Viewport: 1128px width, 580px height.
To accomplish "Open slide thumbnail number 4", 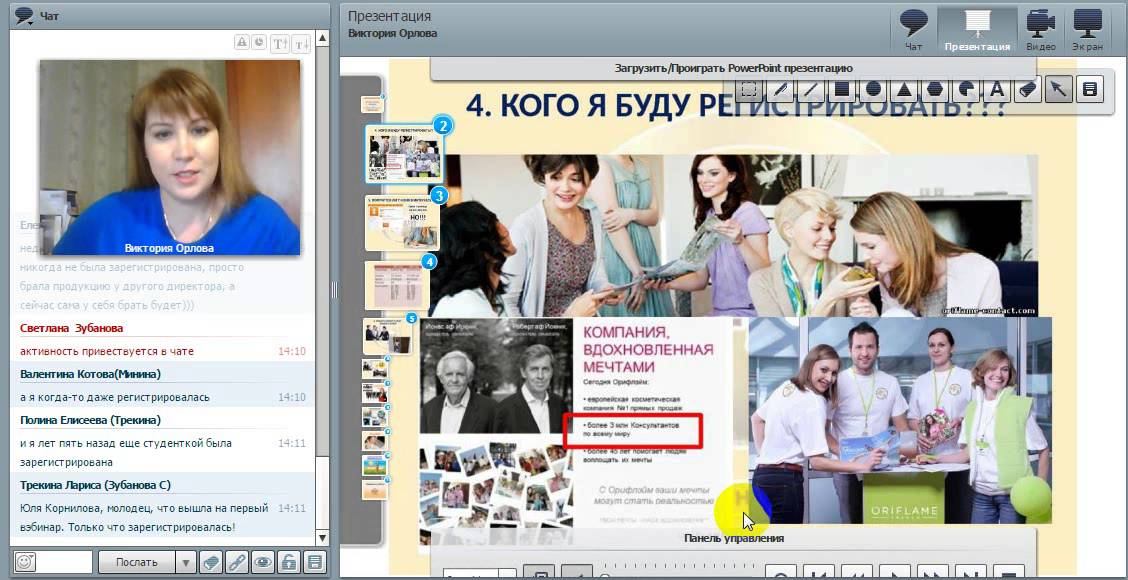I will tap(396, 285).
